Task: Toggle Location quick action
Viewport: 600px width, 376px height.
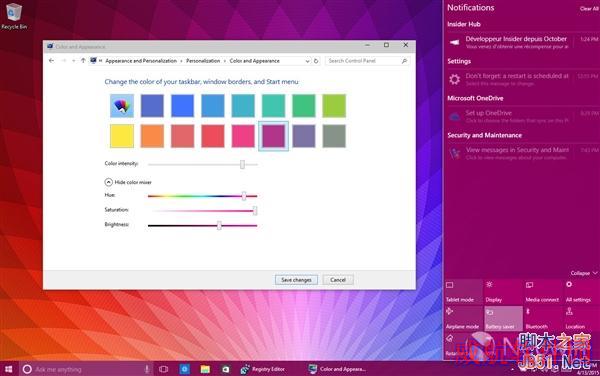Action: coord(582,318)
